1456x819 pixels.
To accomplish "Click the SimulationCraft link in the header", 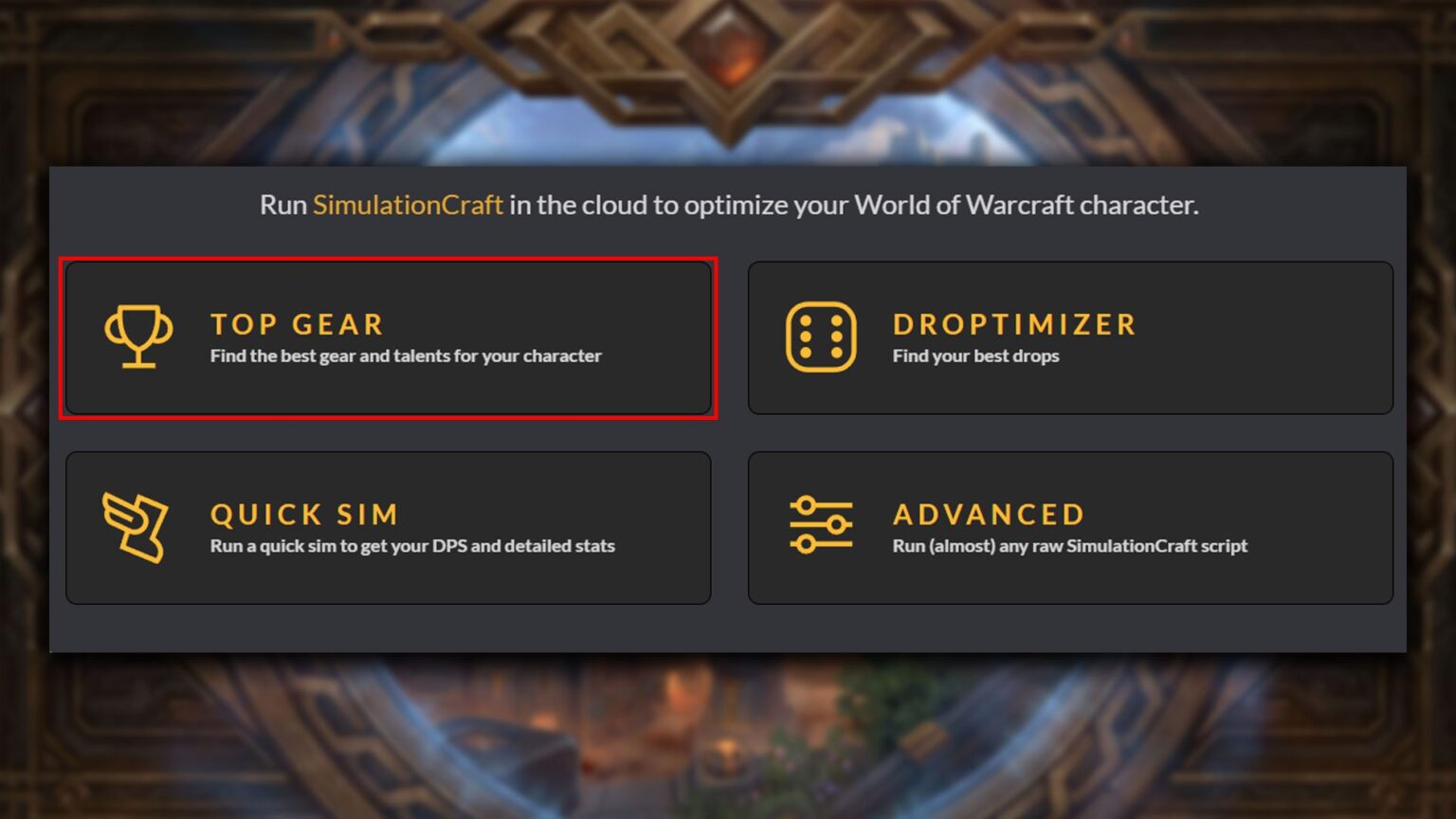I will point(409,204).
